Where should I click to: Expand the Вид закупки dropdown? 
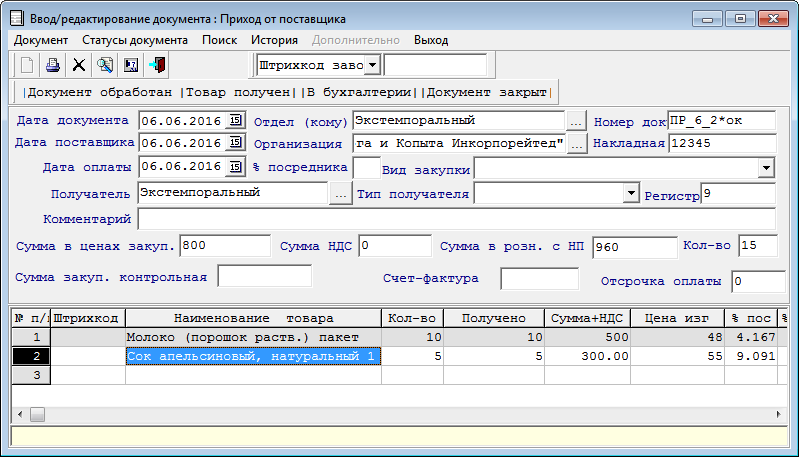(x=766, y=168)
